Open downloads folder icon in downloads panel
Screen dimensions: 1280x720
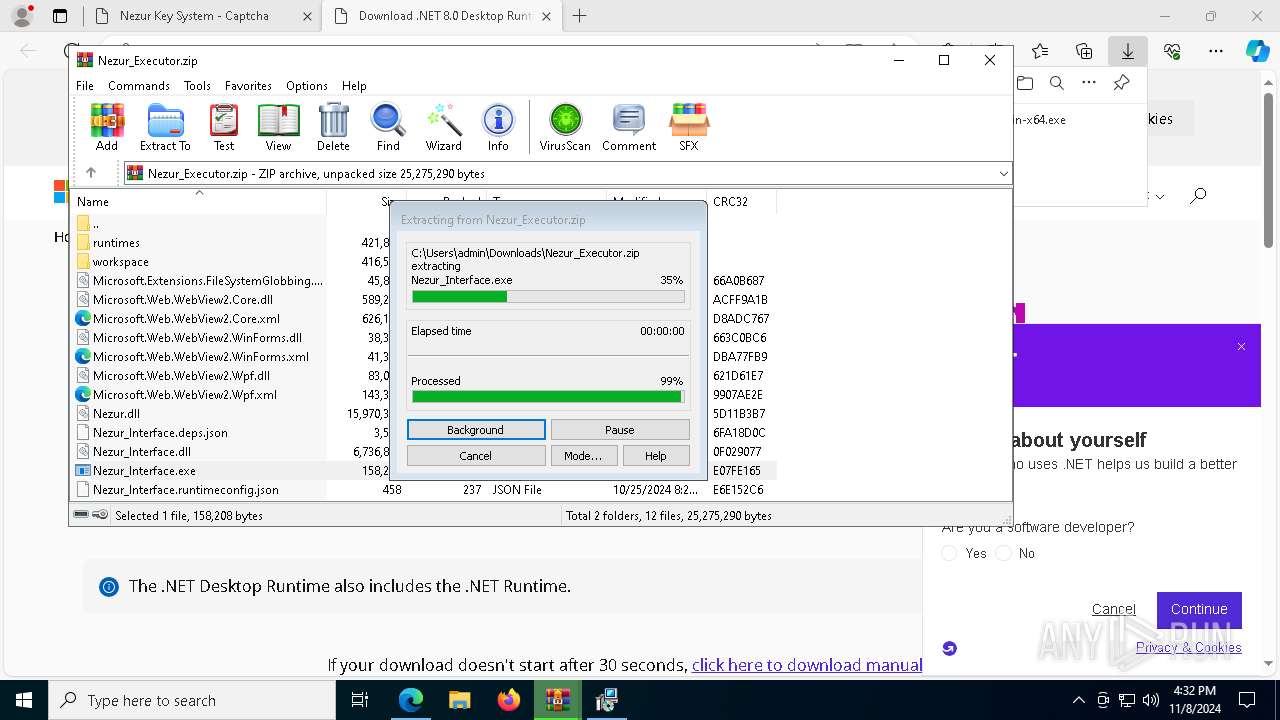coord(1024,83)
